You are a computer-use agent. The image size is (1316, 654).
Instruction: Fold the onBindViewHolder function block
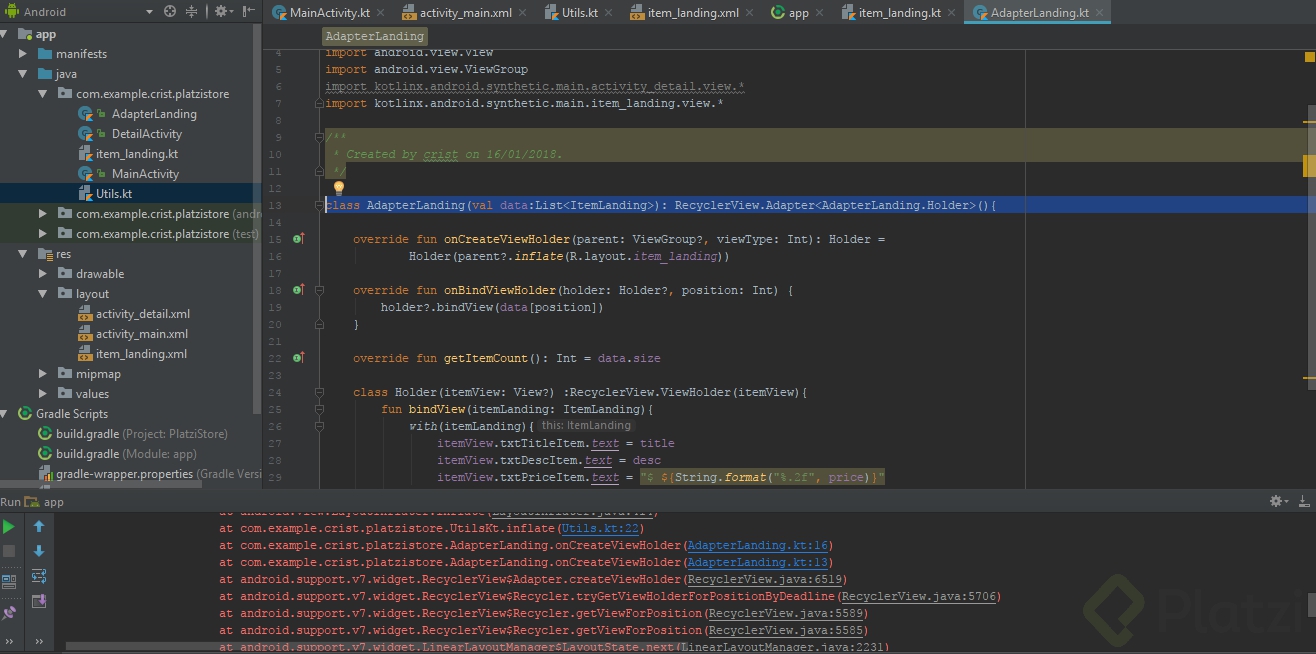pos(320,290)
